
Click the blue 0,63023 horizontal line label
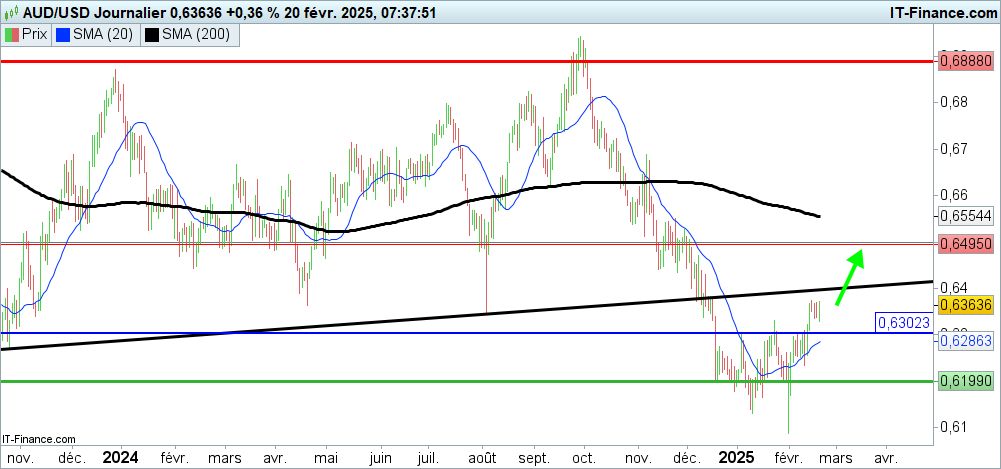pos(902,323)
